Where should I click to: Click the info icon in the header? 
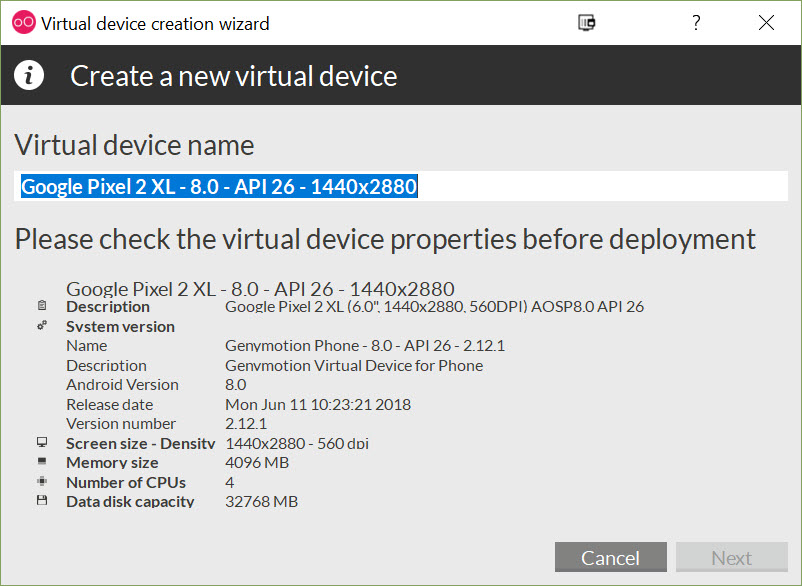[x=29, y=75]
